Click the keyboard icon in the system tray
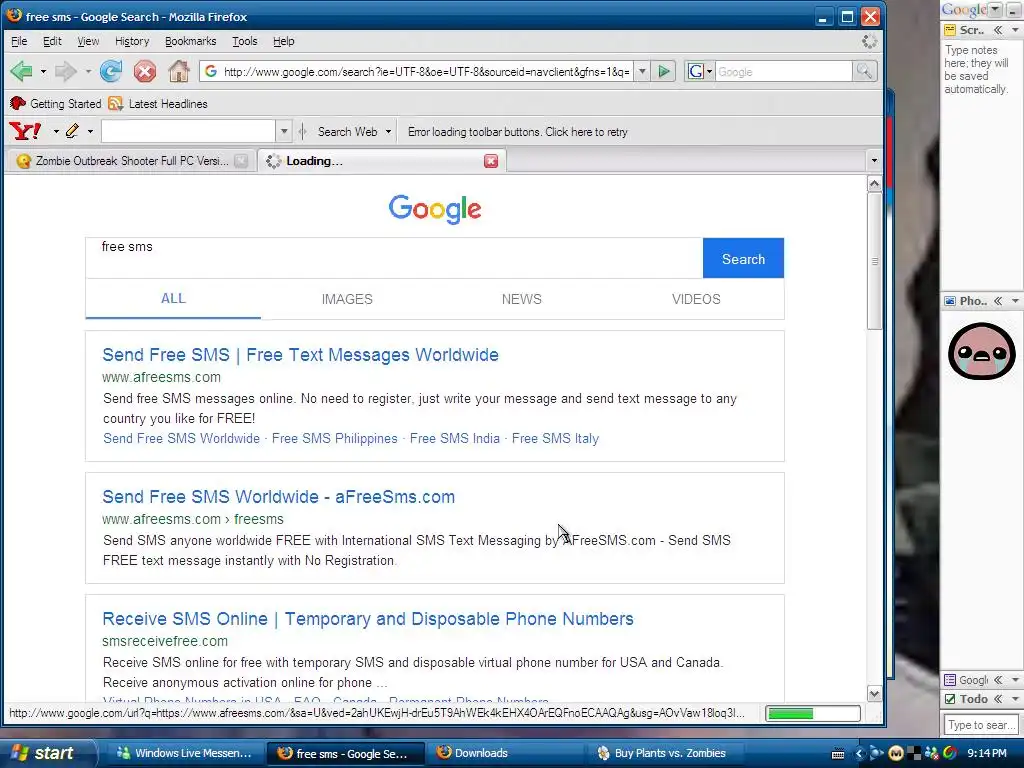 click(838, 754)
